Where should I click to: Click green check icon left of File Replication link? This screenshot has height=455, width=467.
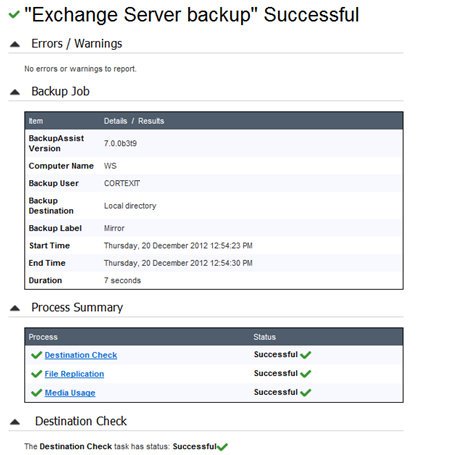pyautogui.click(x=36, y=374)
